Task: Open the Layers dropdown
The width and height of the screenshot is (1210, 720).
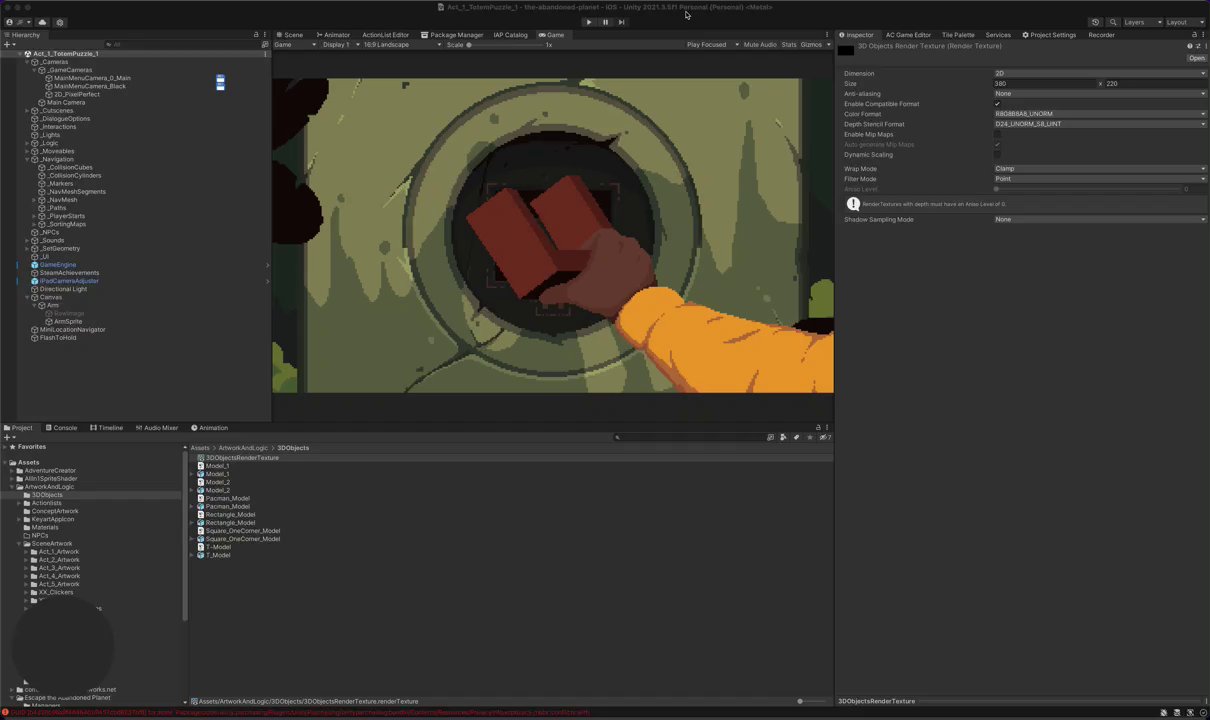Action: pyautogui.click(x=1142, y=22)
